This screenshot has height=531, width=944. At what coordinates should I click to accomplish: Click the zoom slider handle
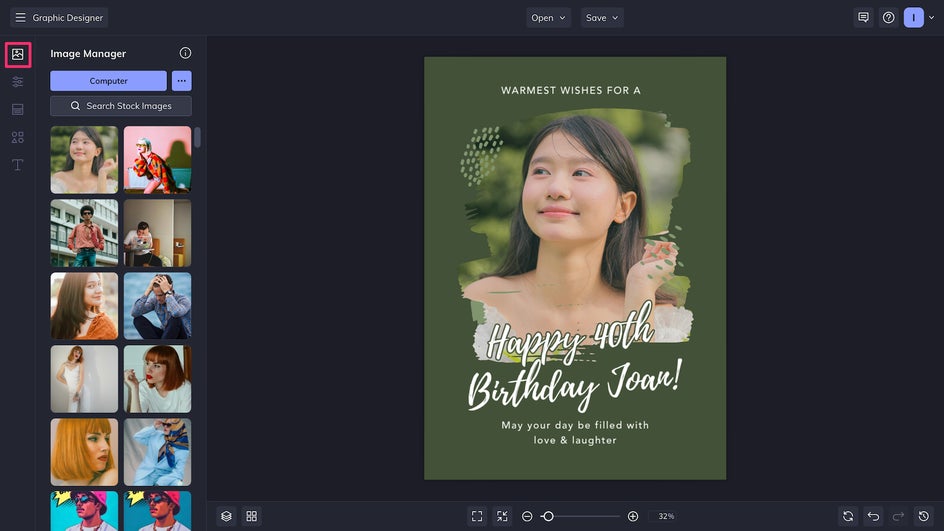pyautogui.click(x=548, y=516)
